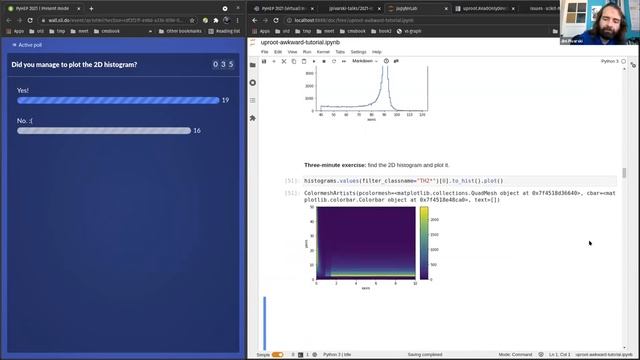Switch to the JupyterLab tab in right browser

(x=418, y=9)
